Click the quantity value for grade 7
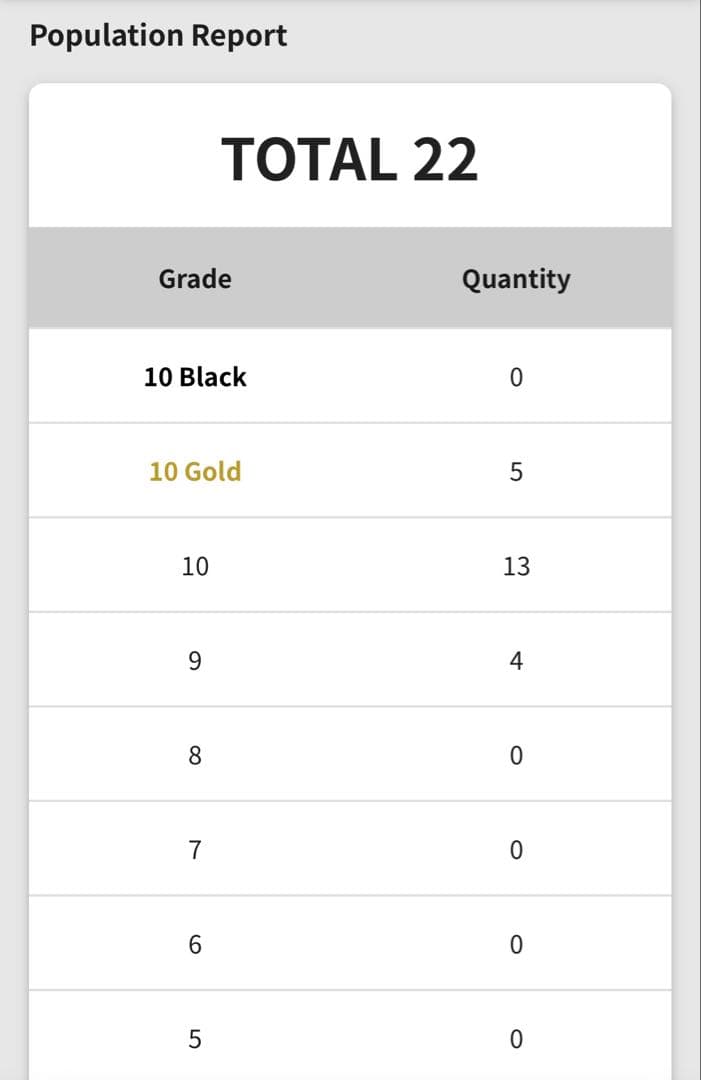Image resolution: width=701 pixels, height=1080 pixels. click(x=516, y=850)
